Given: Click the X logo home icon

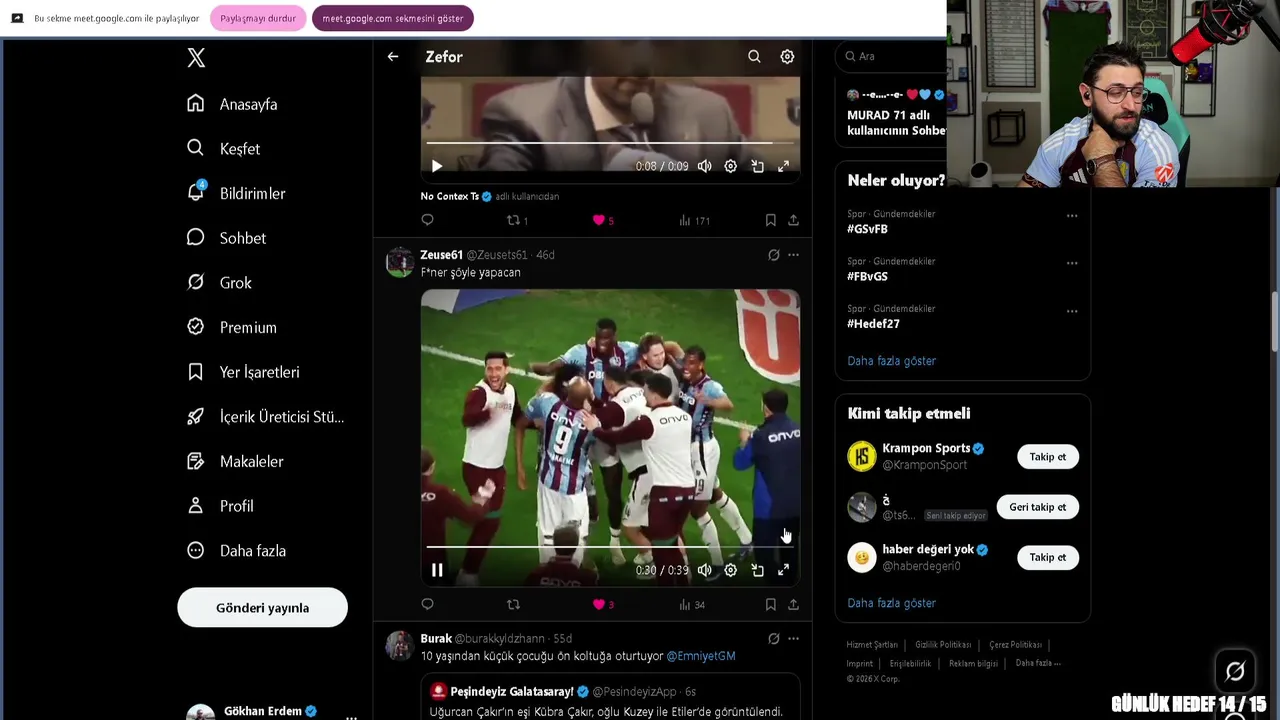Looking at the screenshot, I should [196, 58].
